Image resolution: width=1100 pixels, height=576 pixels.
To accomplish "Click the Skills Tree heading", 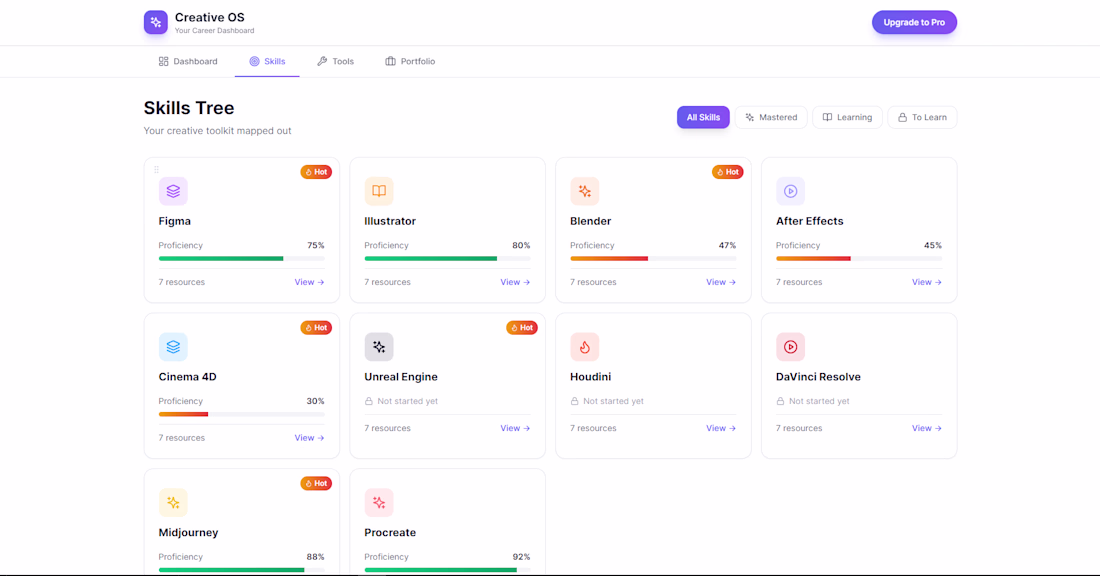I will pos(189,108).
